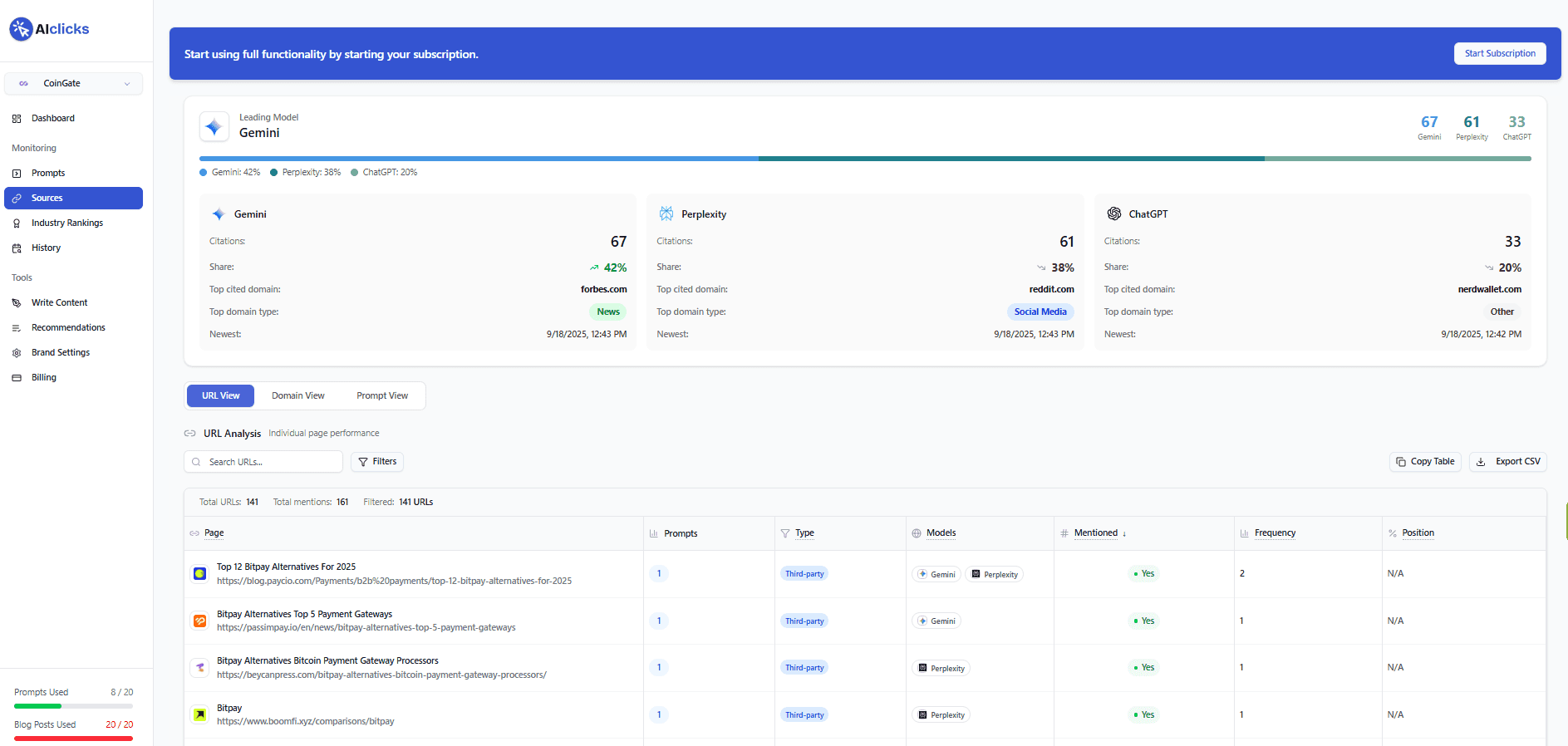Click the Gemini tag in the passimpay row
Viewport: 1568px width, 746px height.
[936, 621]
